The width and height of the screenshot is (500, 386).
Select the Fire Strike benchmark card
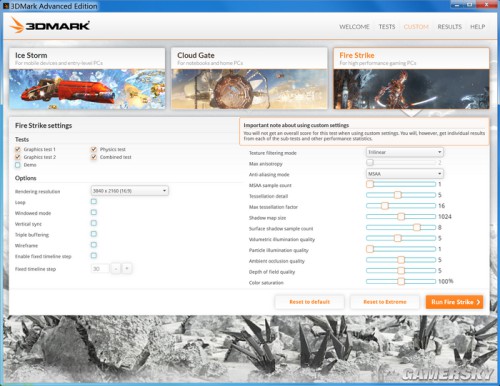pyautogui.click(x=411, y=79)
